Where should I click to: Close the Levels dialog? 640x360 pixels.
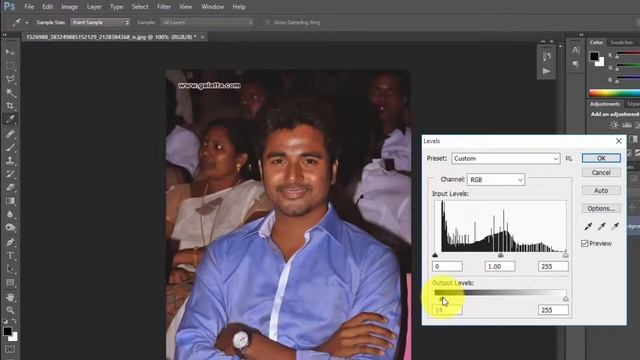[619, 141]
